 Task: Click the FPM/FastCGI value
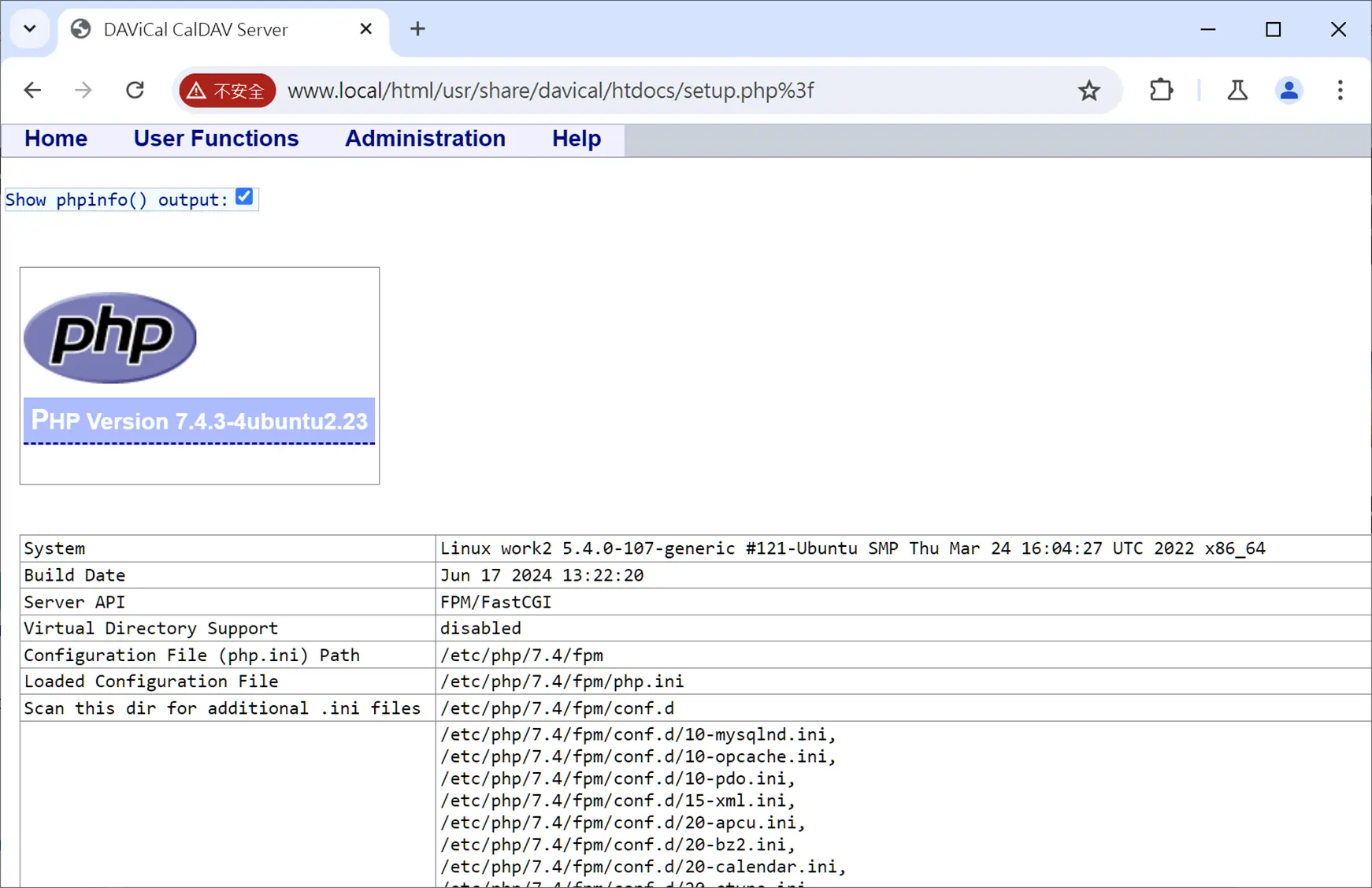496,602
